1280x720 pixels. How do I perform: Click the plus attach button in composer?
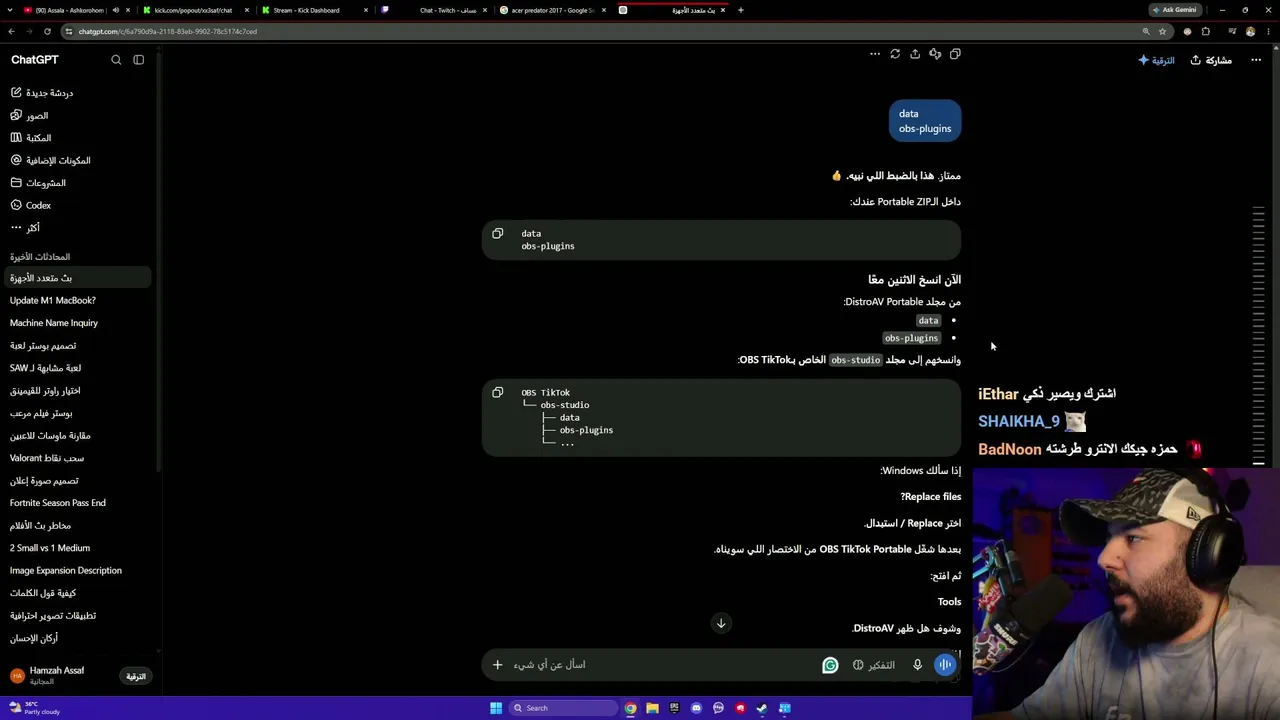click(x=497, y=664)
